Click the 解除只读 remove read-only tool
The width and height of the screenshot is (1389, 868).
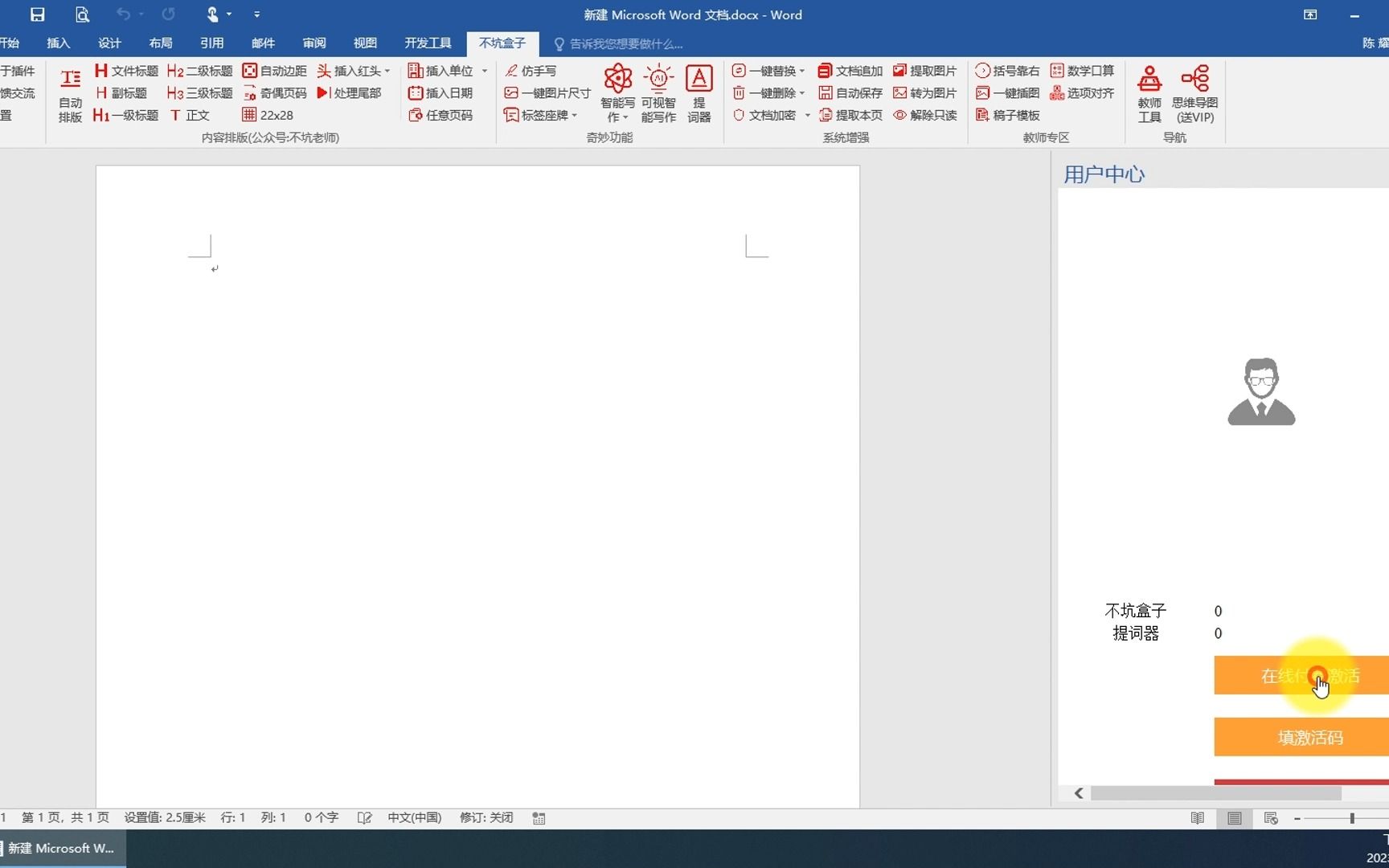coord(925,115)
